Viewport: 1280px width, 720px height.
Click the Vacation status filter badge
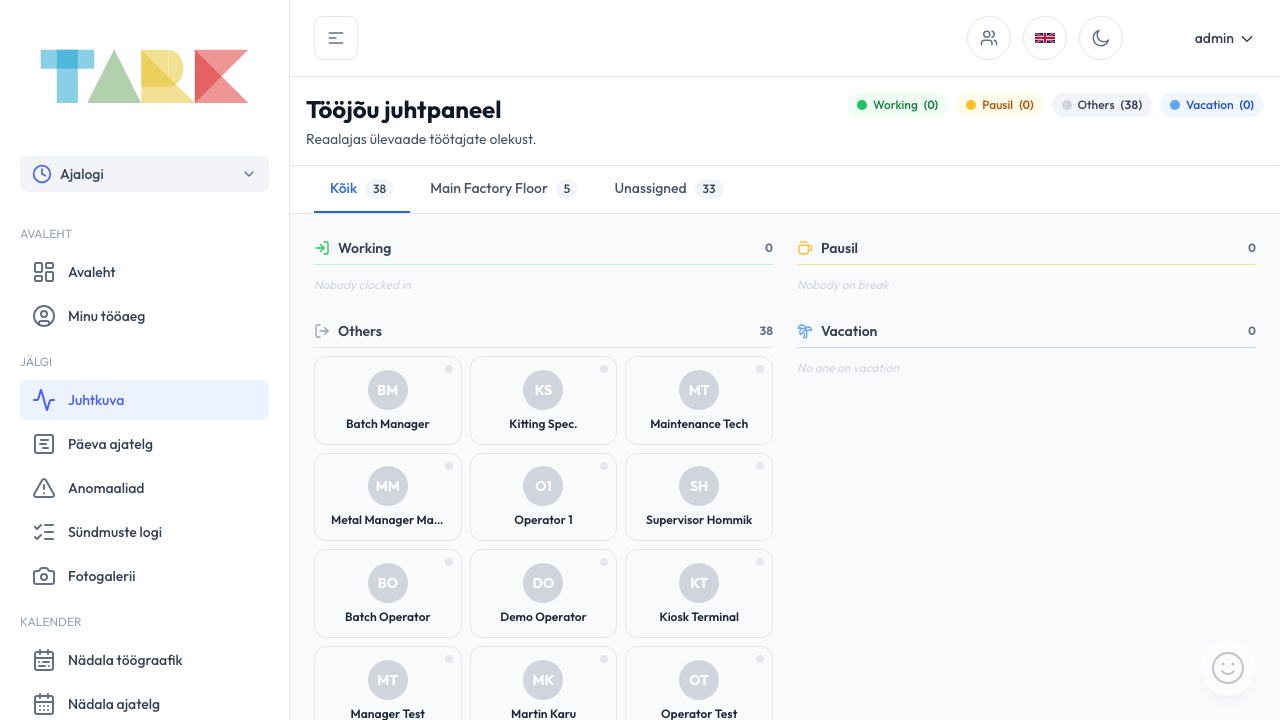tap(1211, 105)
